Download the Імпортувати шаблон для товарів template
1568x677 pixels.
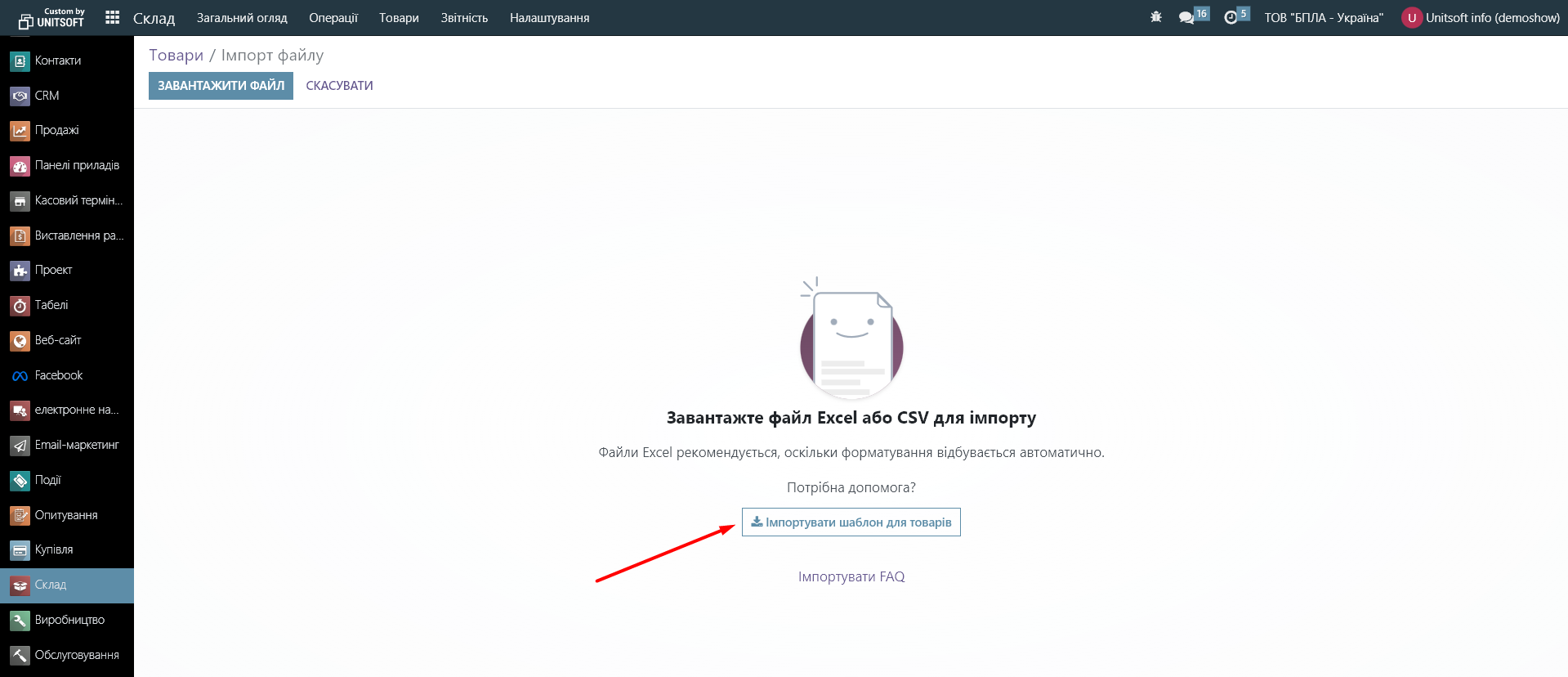point(851,522)
